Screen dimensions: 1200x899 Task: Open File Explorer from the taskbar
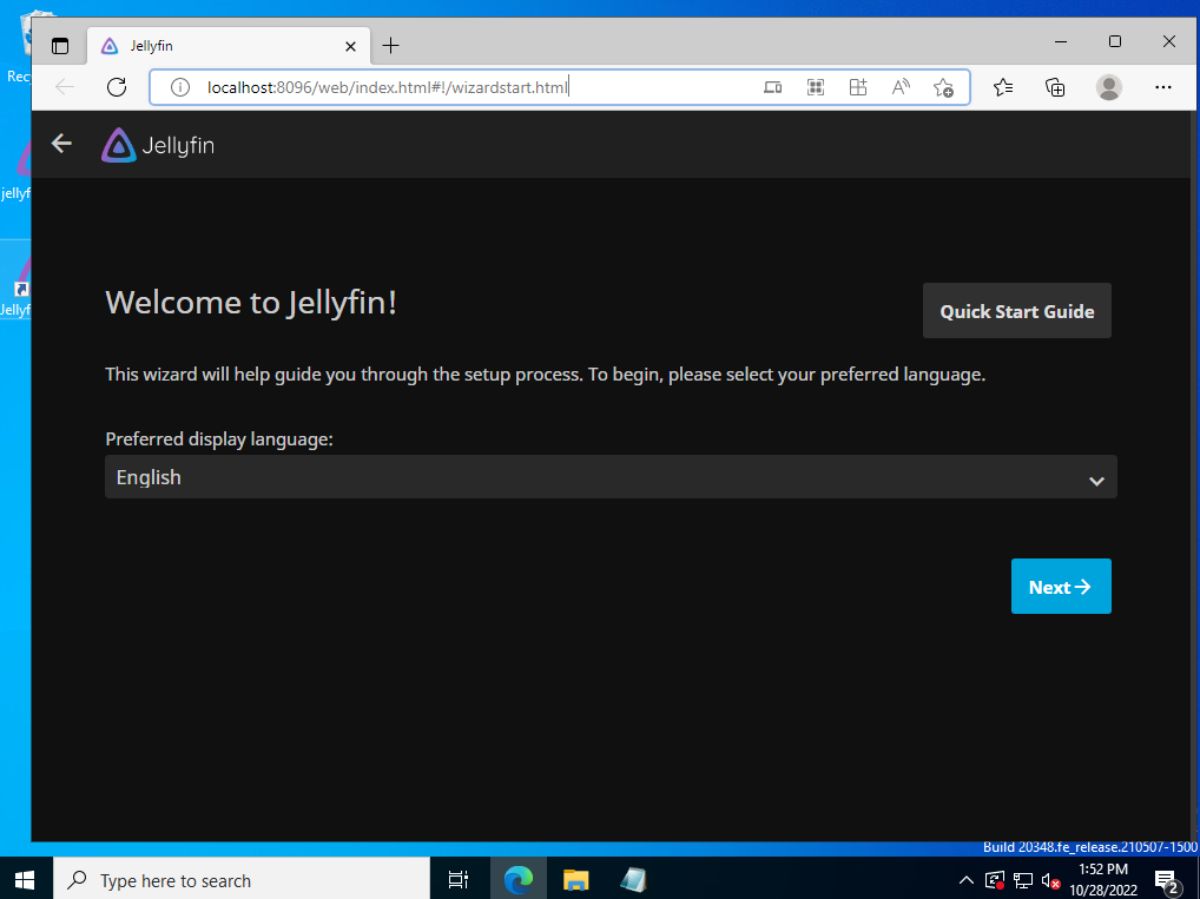coord(576,880)
